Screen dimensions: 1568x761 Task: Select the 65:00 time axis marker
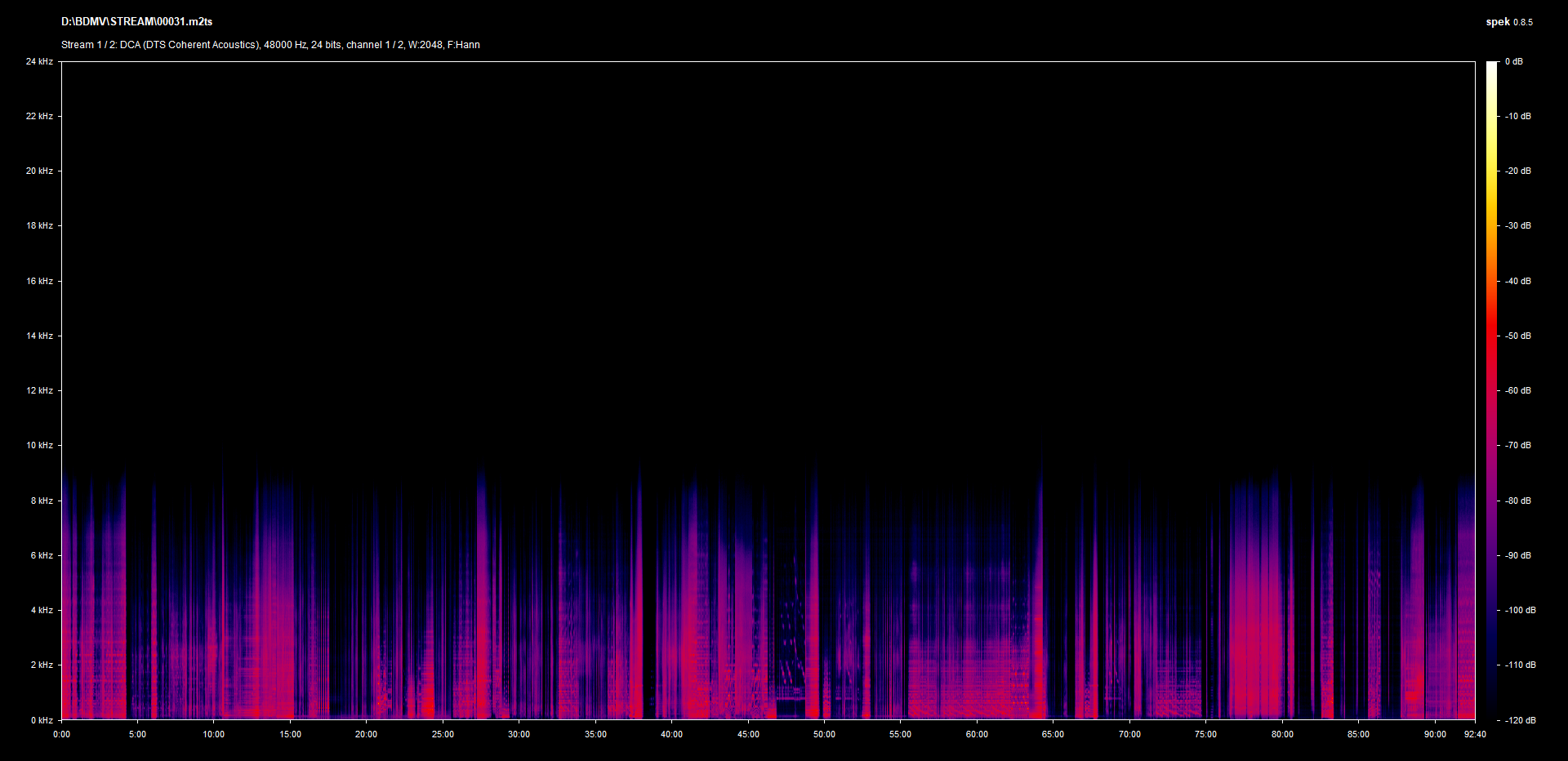(1053, 735)
